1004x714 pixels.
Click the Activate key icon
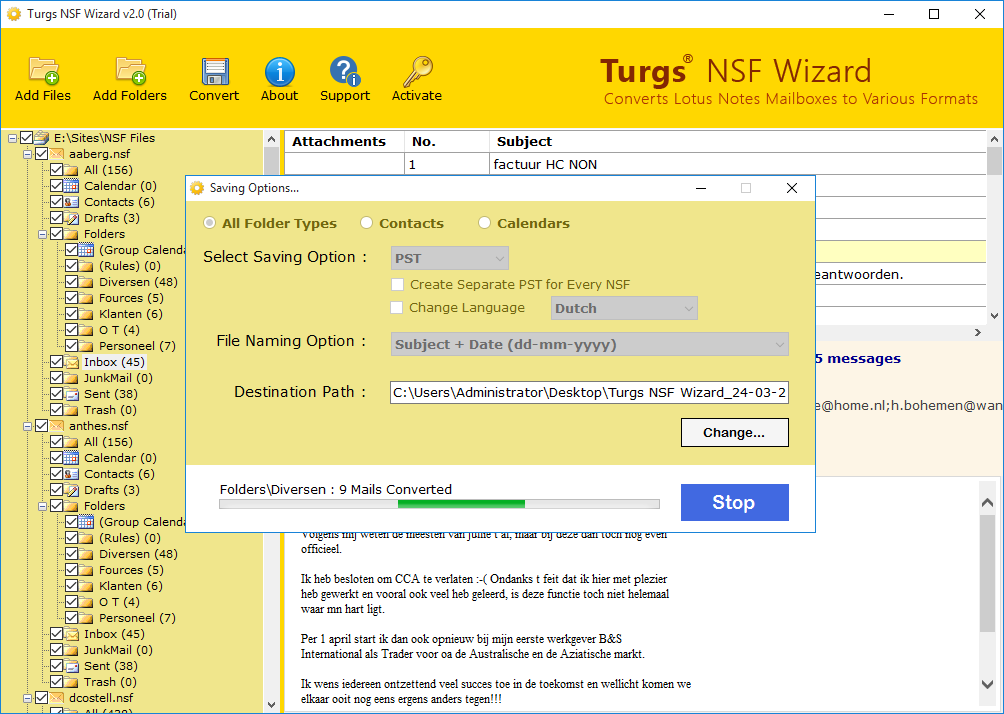click(417, 71)
